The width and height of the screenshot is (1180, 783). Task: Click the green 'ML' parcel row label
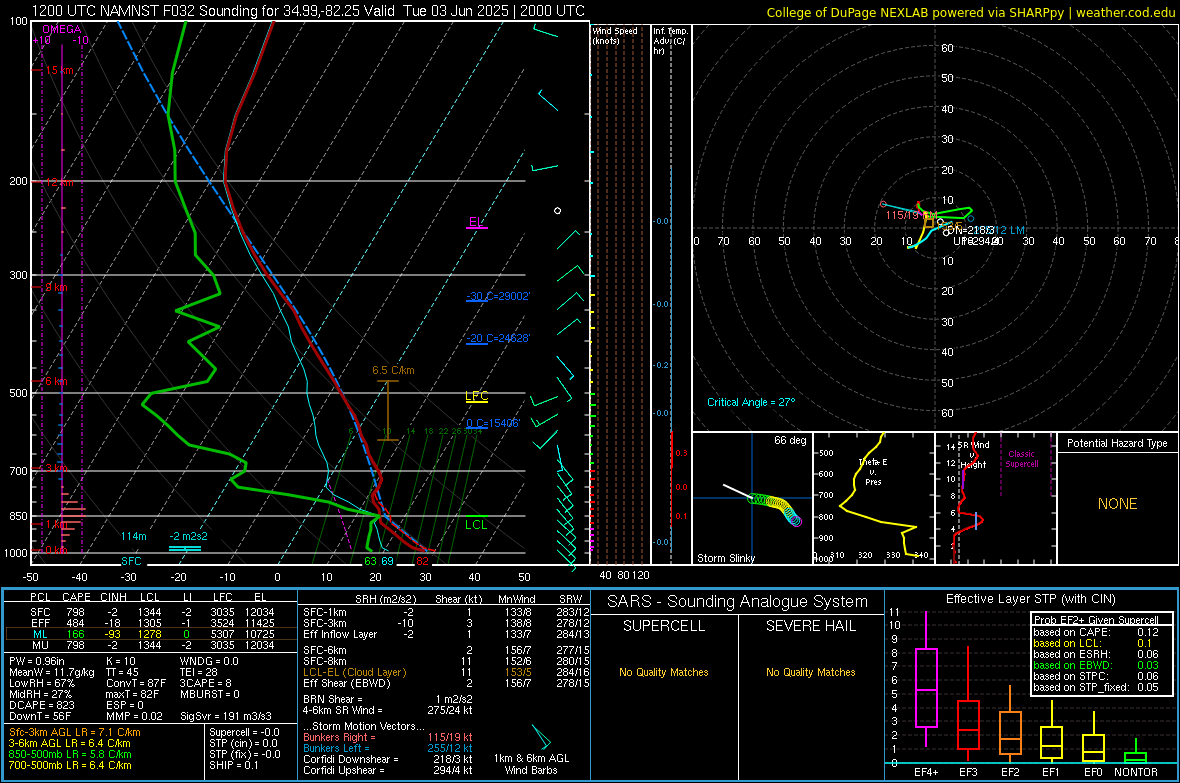point(40,635)
